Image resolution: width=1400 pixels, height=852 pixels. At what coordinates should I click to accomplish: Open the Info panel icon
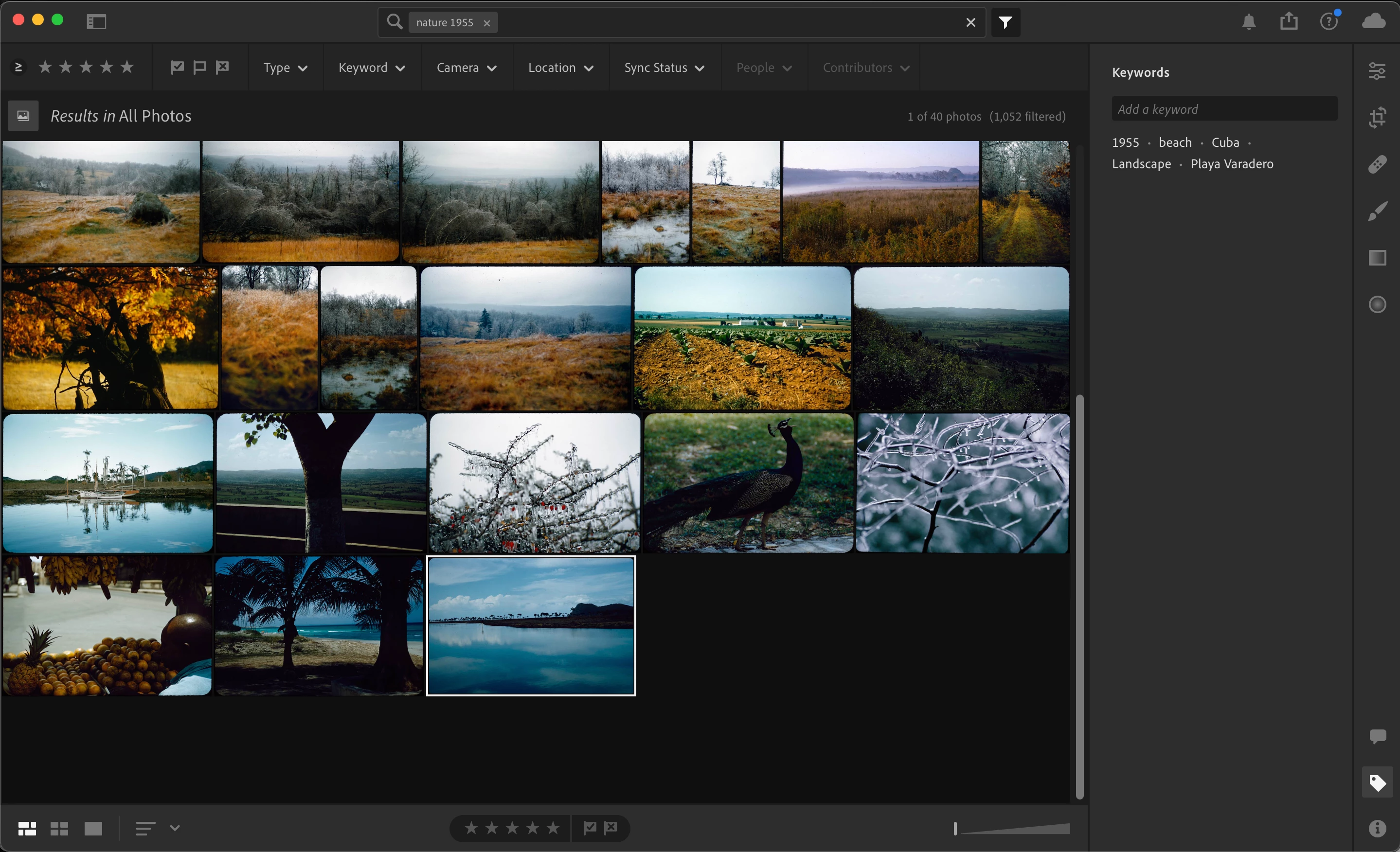click(1377, 829)
